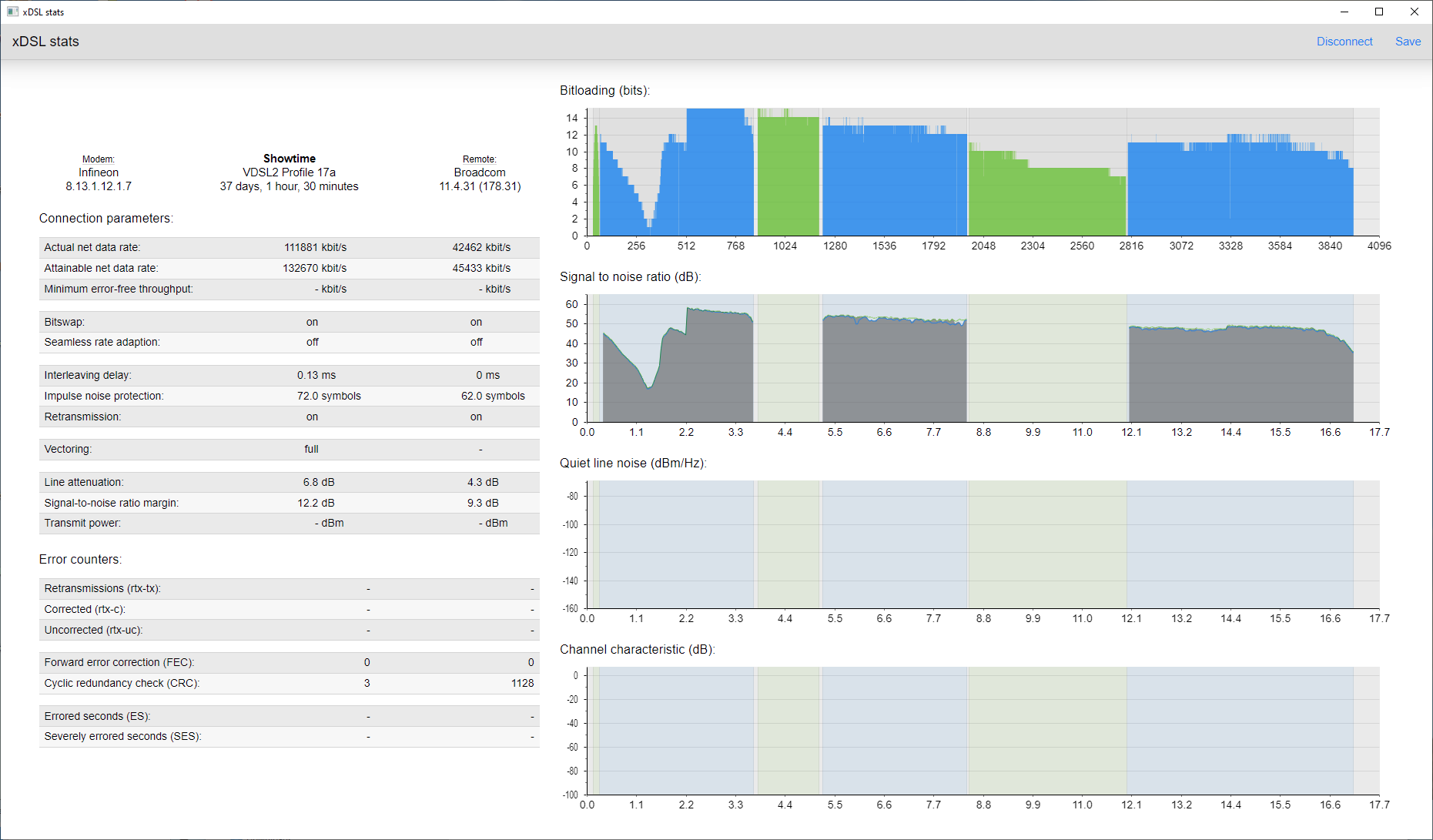The width and height of the screenshot is (1433, 840).
Task: Click the Disconnect link
Action: point(1344,42)
